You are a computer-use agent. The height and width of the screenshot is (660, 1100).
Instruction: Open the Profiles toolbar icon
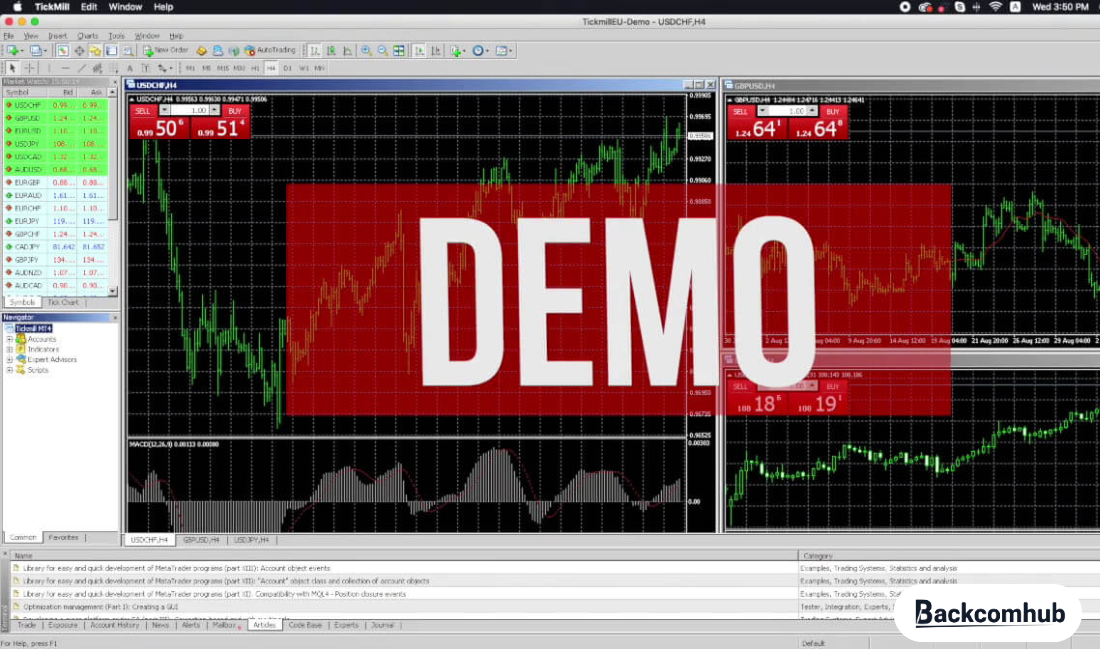pos(36,50)
